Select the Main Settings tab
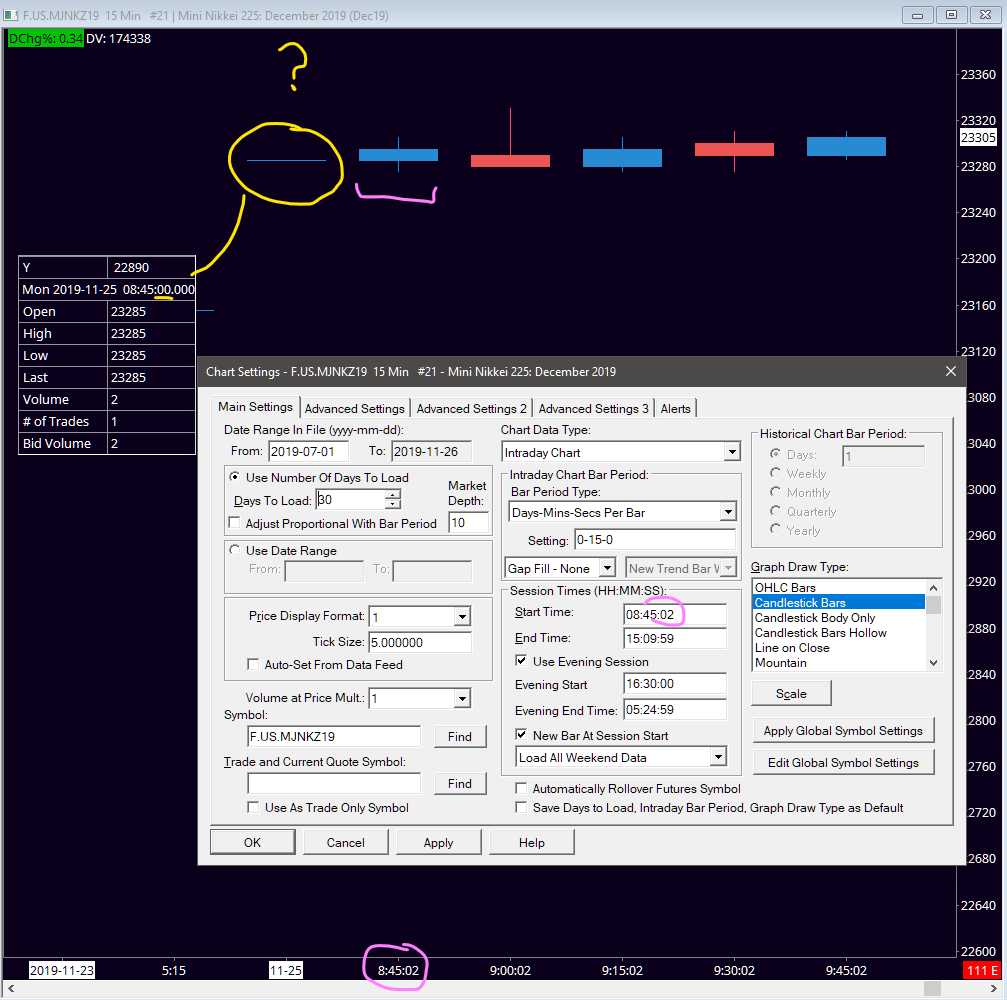Image resolution: width=1007 pixels, height=1000 pixels. (255, 407)
